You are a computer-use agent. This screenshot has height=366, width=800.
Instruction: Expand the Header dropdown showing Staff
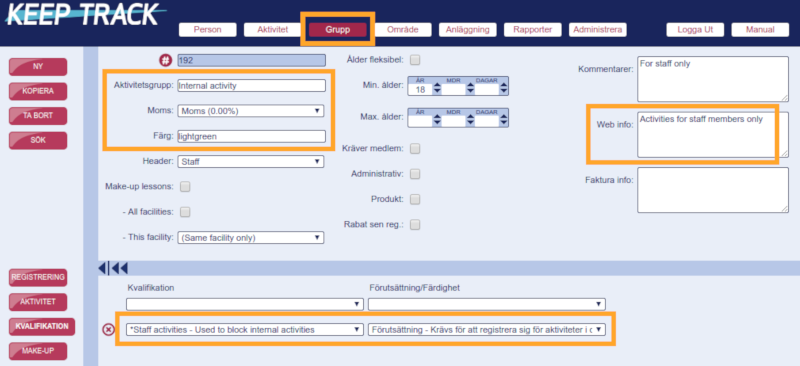[251, 162]
